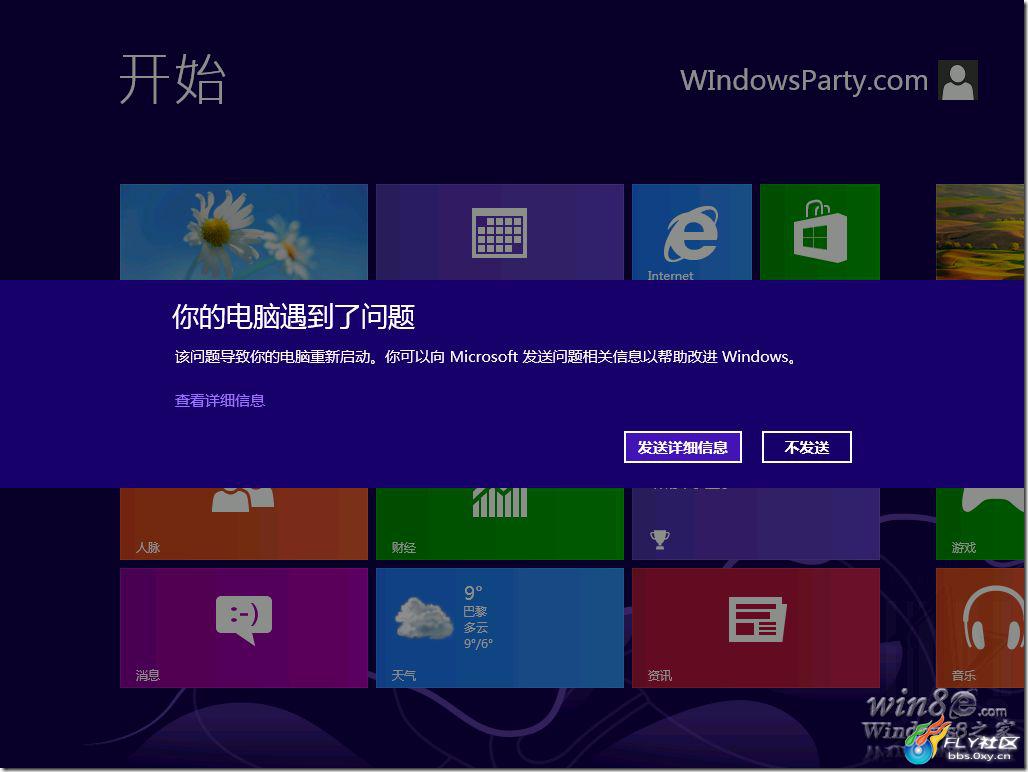Image resolution: width=1028 pixels, height=772 pixels.
Task: Open the 消息 messaging smiley tile
Action: (244, 628)
